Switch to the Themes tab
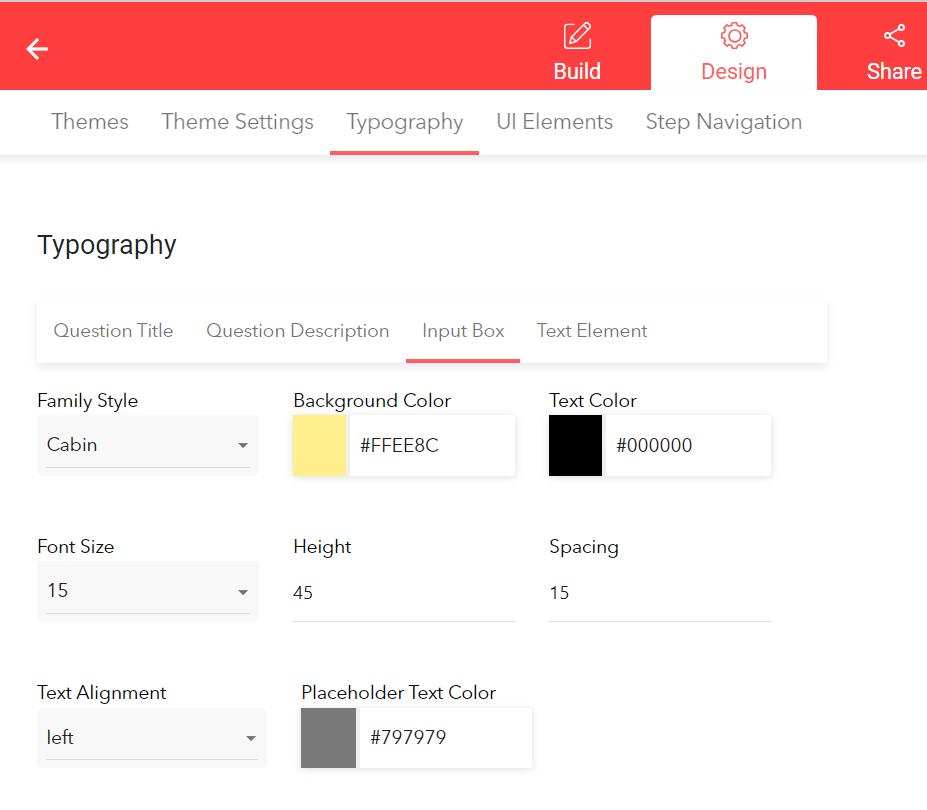Viewport: 927px width, 810px height. [90, 122]
